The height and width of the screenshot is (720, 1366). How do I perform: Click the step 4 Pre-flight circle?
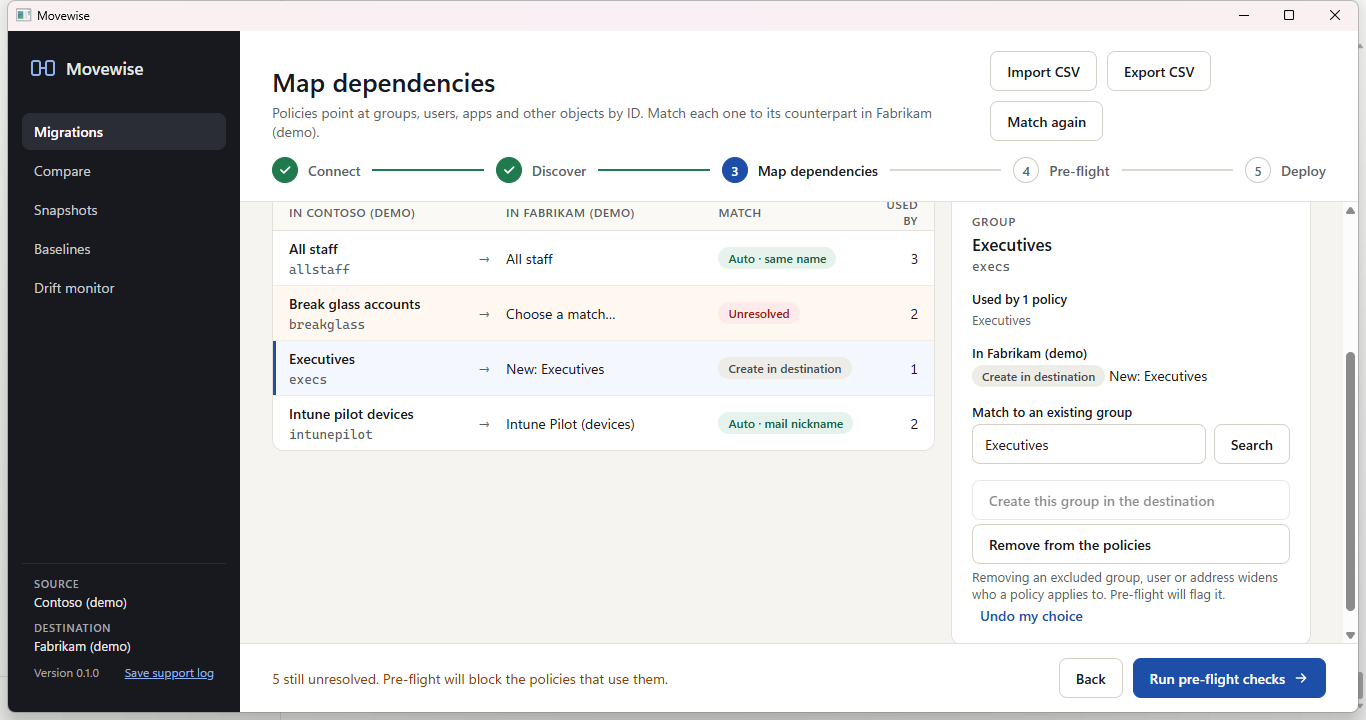coord(1025,171)
